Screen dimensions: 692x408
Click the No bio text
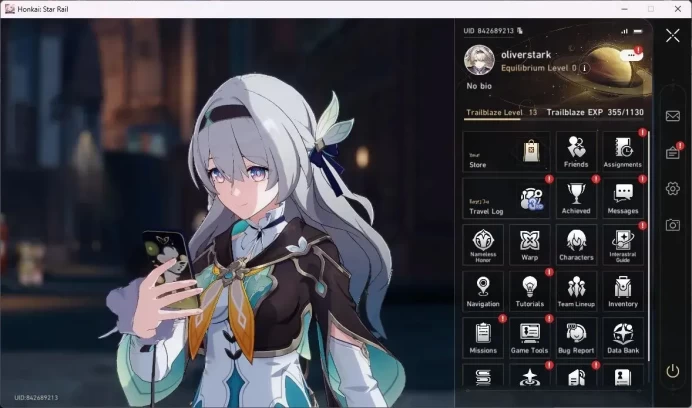pyautogui.click(x=479, y=86)
